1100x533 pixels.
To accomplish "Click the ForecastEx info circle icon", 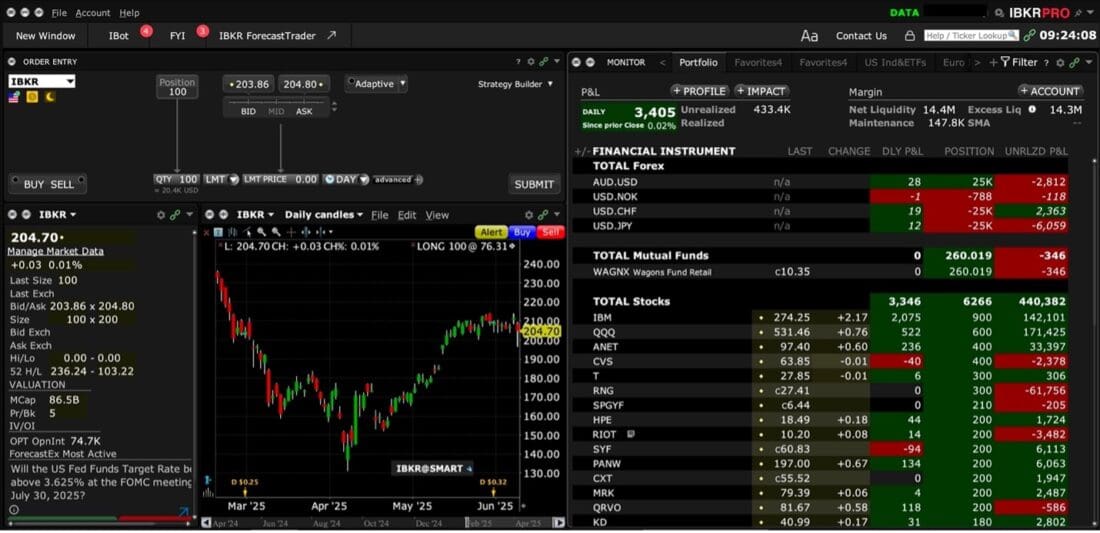I will click(14, 510).
